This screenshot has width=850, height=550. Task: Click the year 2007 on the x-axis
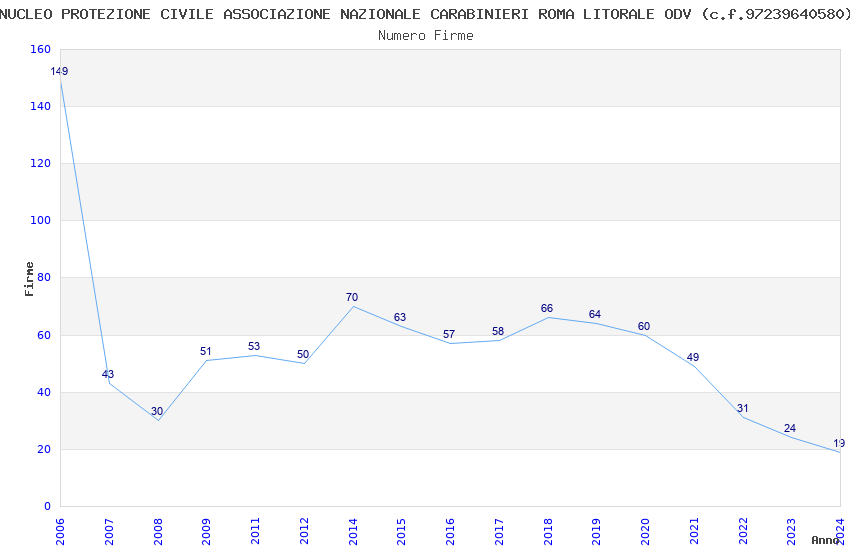(x=109, y=532)
